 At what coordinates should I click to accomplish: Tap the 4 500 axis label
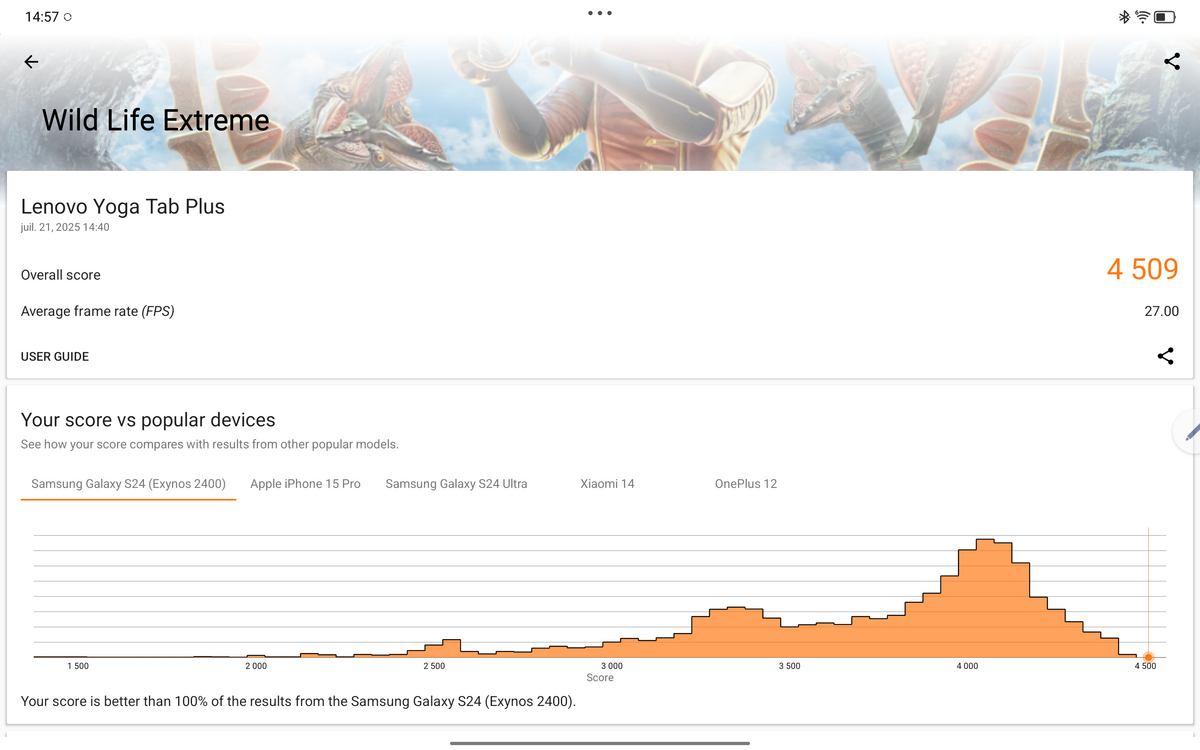(x=1145, y=666)
